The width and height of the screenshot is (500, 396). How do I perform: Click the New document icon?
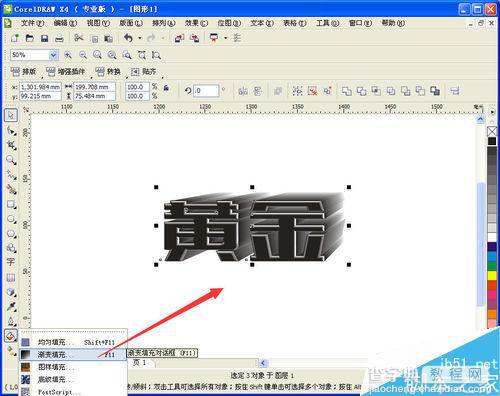click(x=15, y=38)
